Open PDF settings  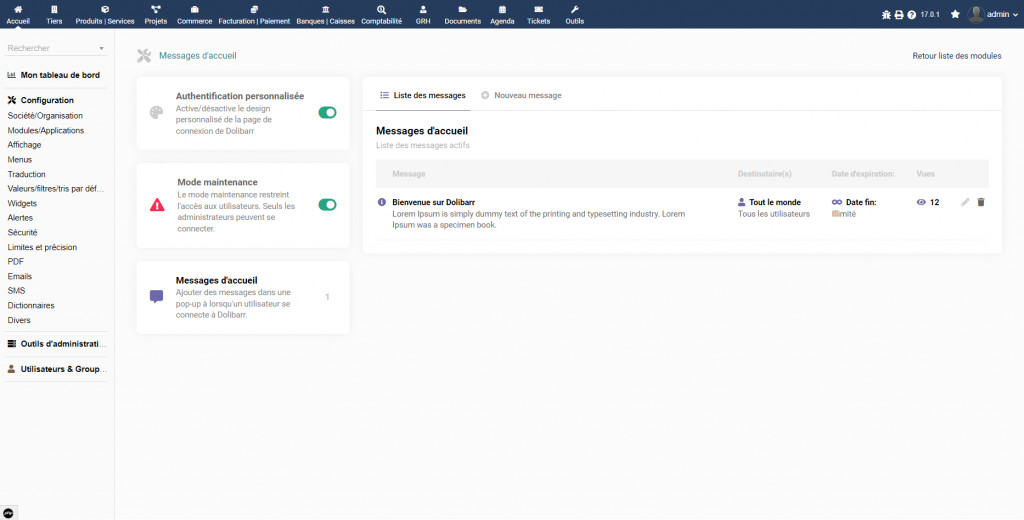[x=16, y=261]
